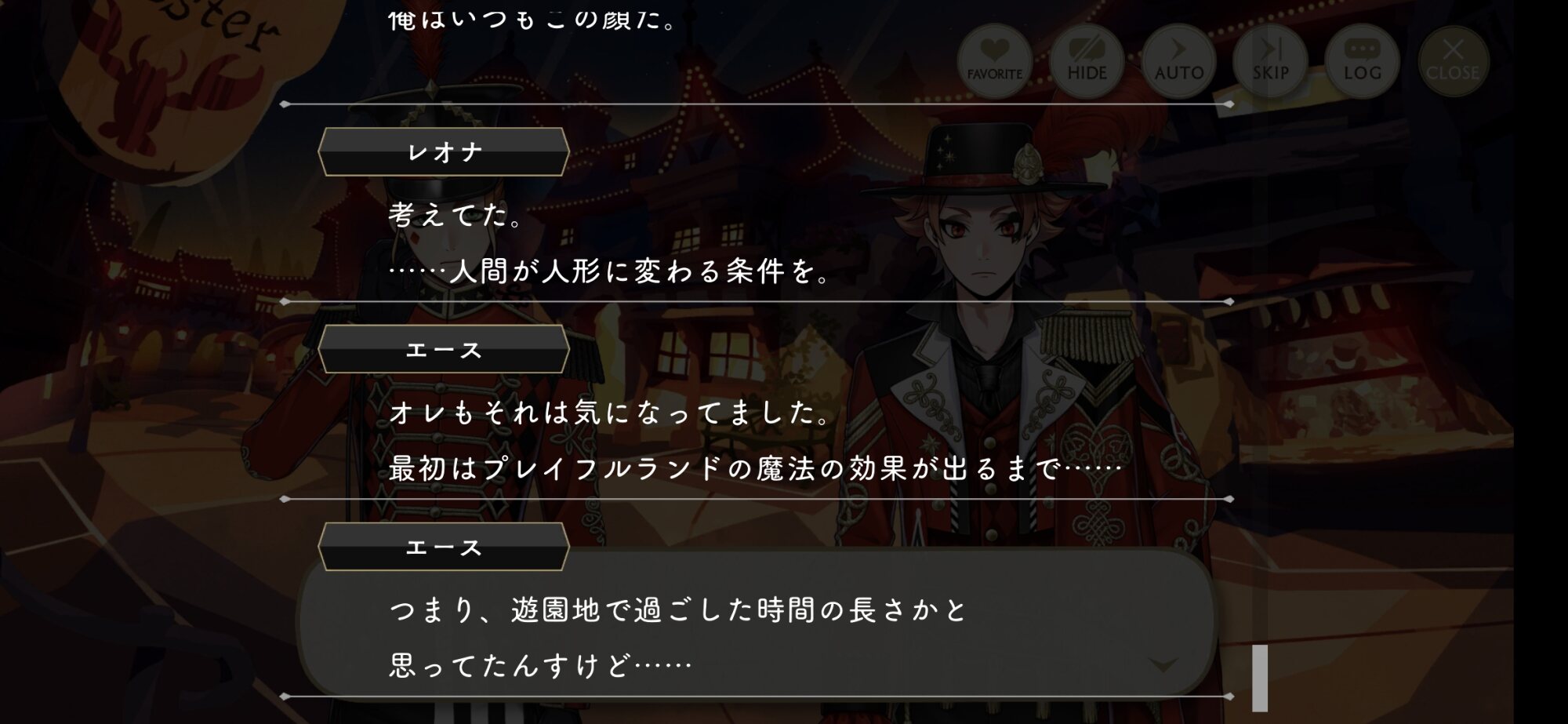Skip the story with SKIP button
This screenshot has width=1568, height=724.
click(1270, 61)
